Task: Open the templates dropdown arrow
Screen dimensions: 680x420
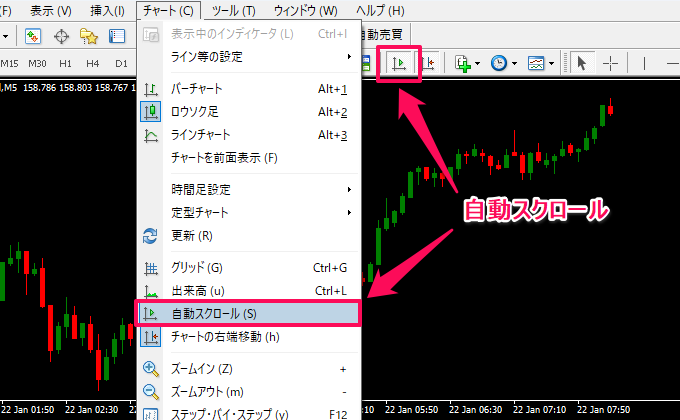Action: coord(551,63)
